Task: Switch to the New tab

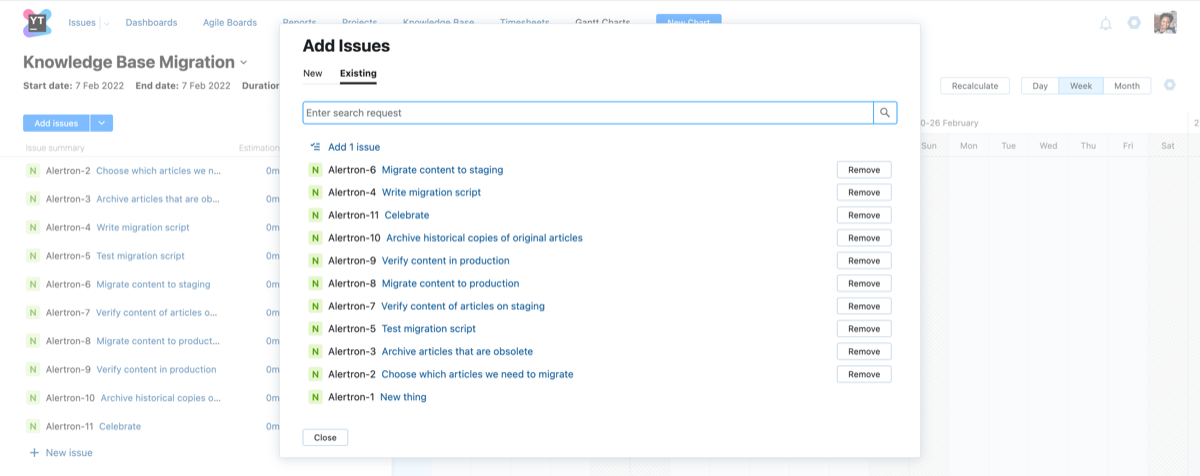Action: (x=313, y=73)
